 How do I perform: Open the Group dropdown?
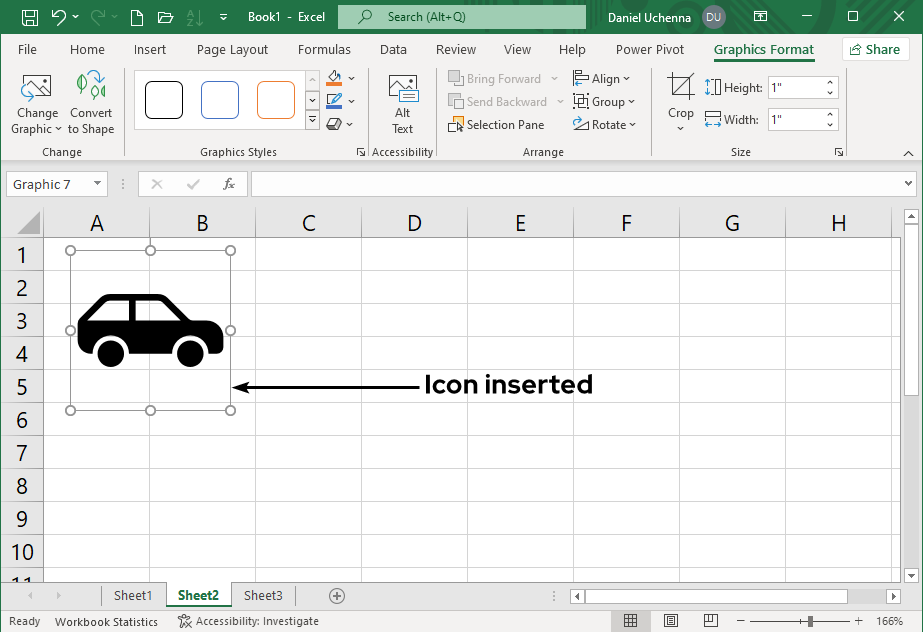tap(605, 101)
